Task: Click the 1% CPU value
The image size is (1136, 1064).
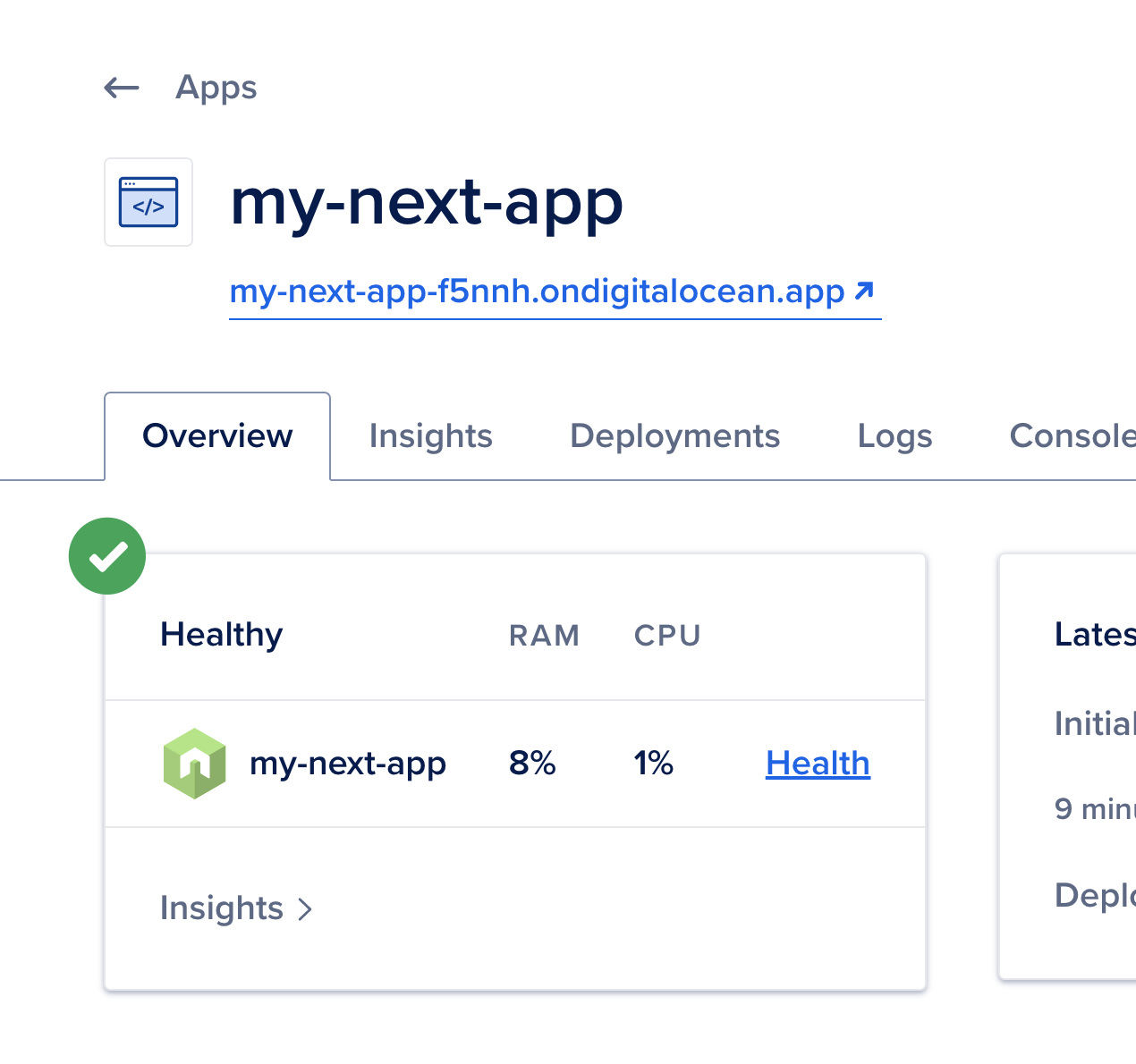Action: click(654, 764)
